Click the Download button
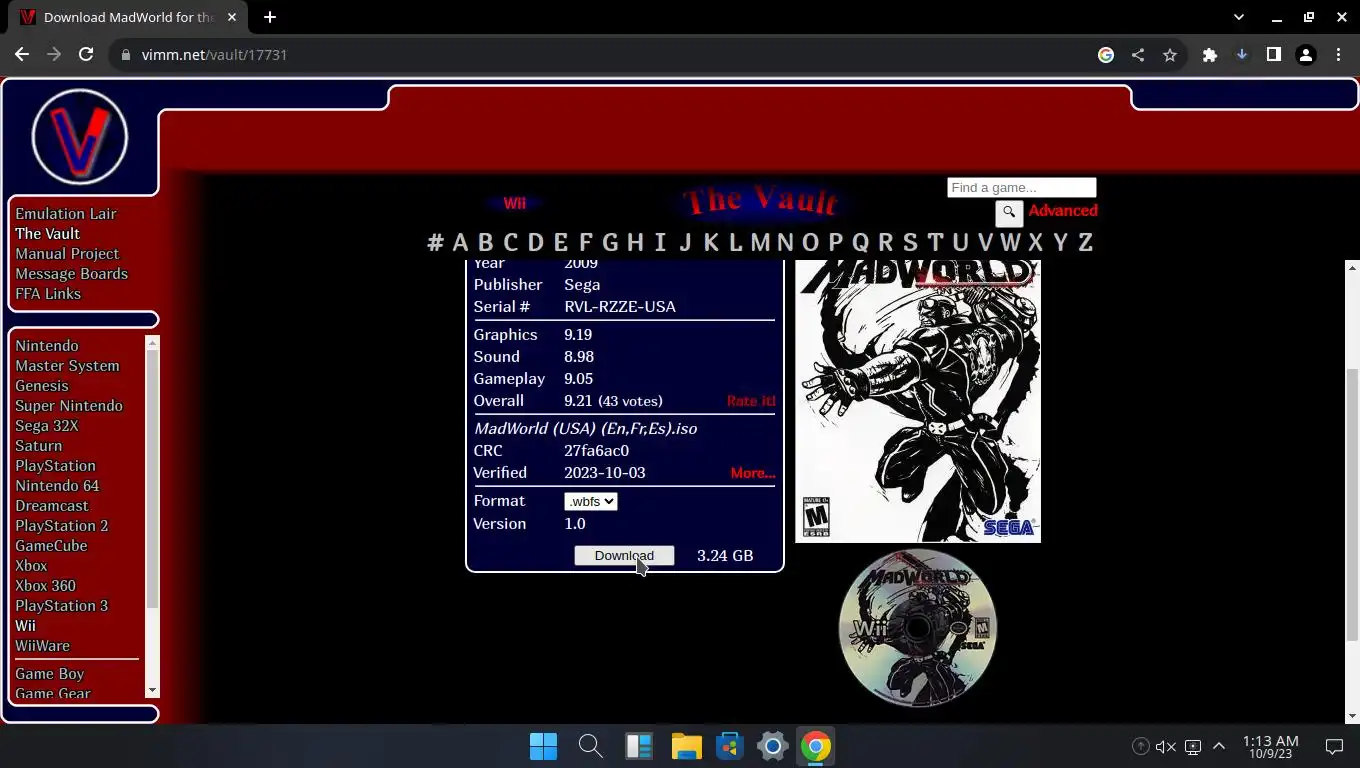This screenshot has height=768, width=1360. click(624, 555)
